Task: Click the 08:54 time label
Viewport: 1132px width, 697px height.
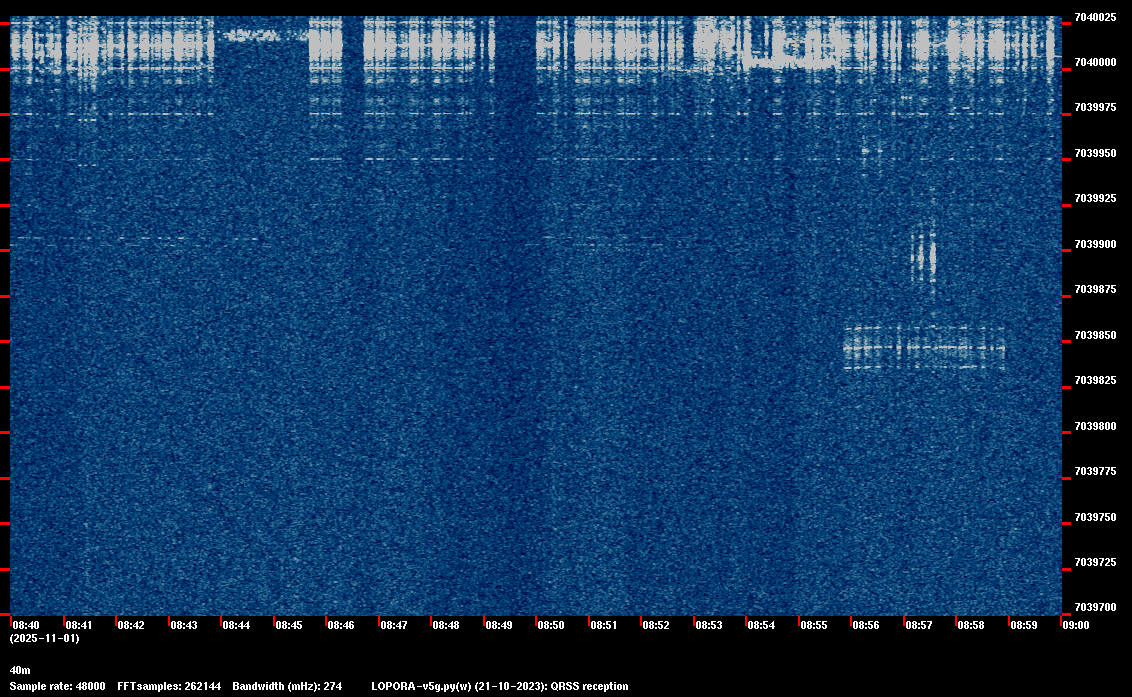Action: (x=762, y=625)
